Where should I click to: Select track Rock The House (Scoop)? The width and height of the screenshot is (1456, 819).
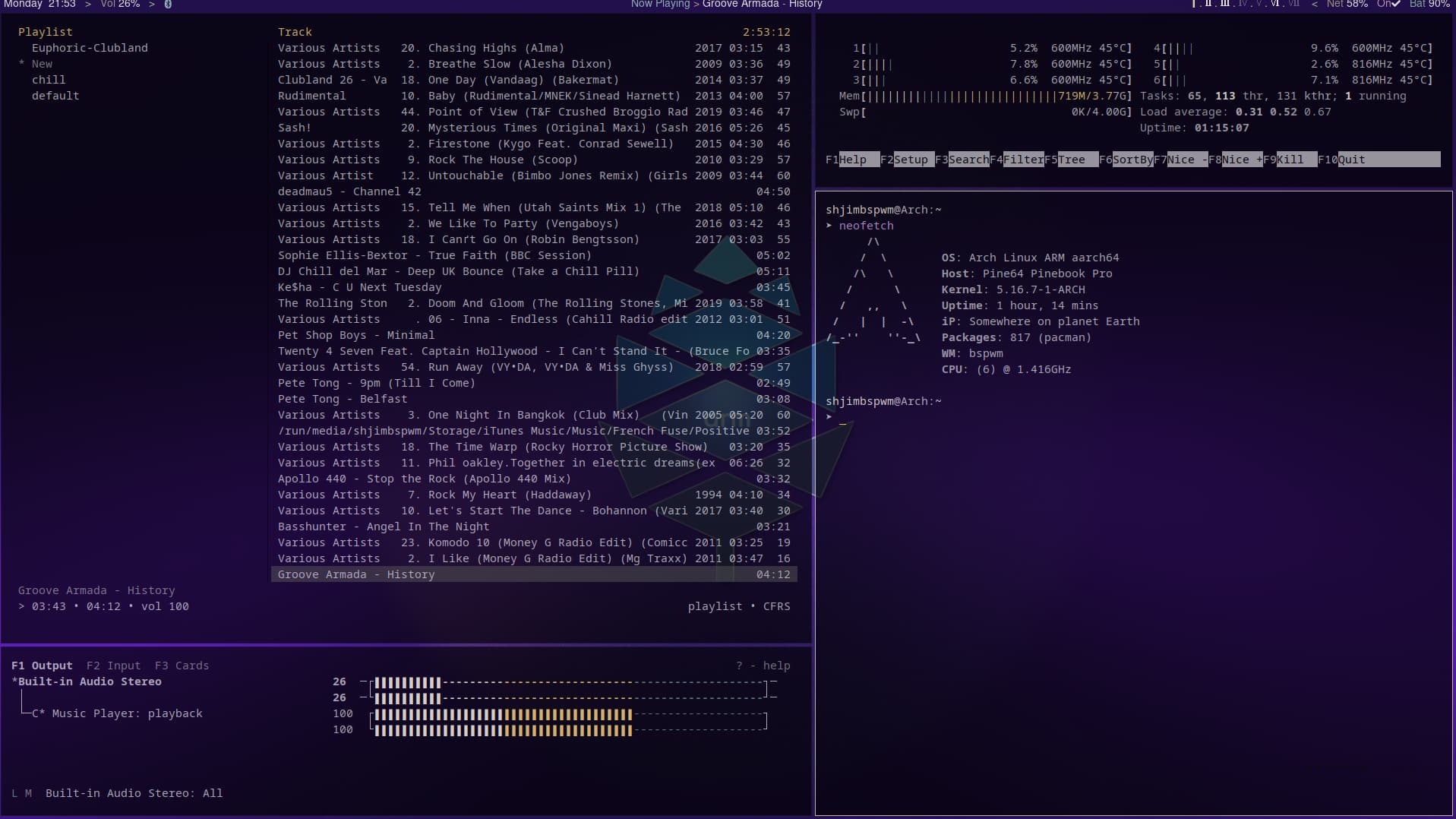pyautogui.click(x=533, y=160)
